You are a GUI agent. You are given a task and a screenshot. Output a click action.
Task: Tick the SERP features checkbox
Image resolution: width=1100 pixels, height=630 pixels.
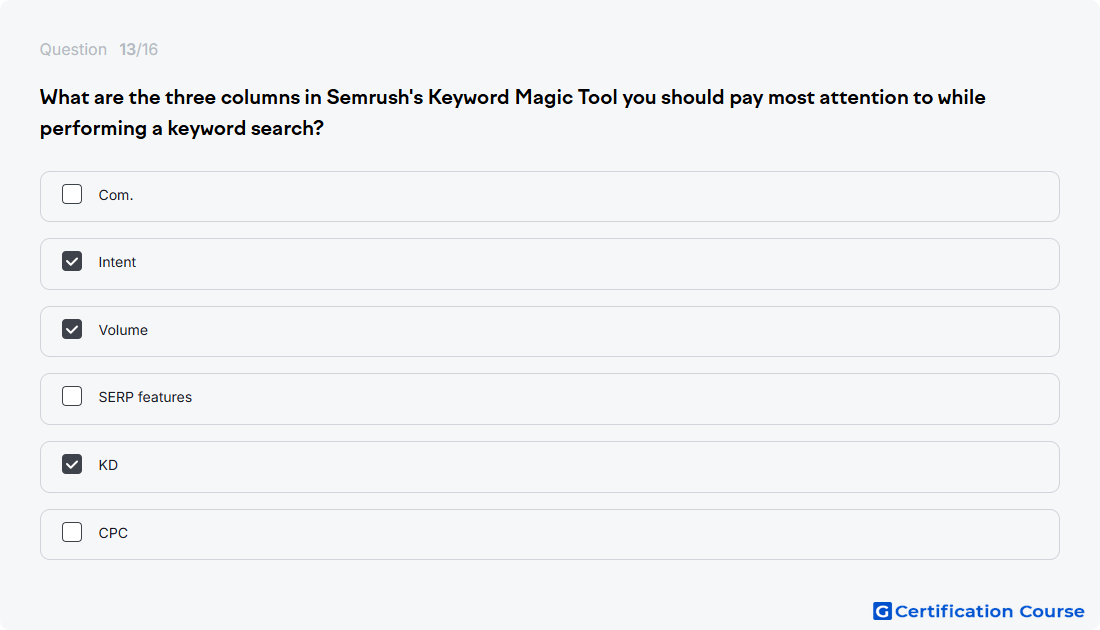(72, 396)
